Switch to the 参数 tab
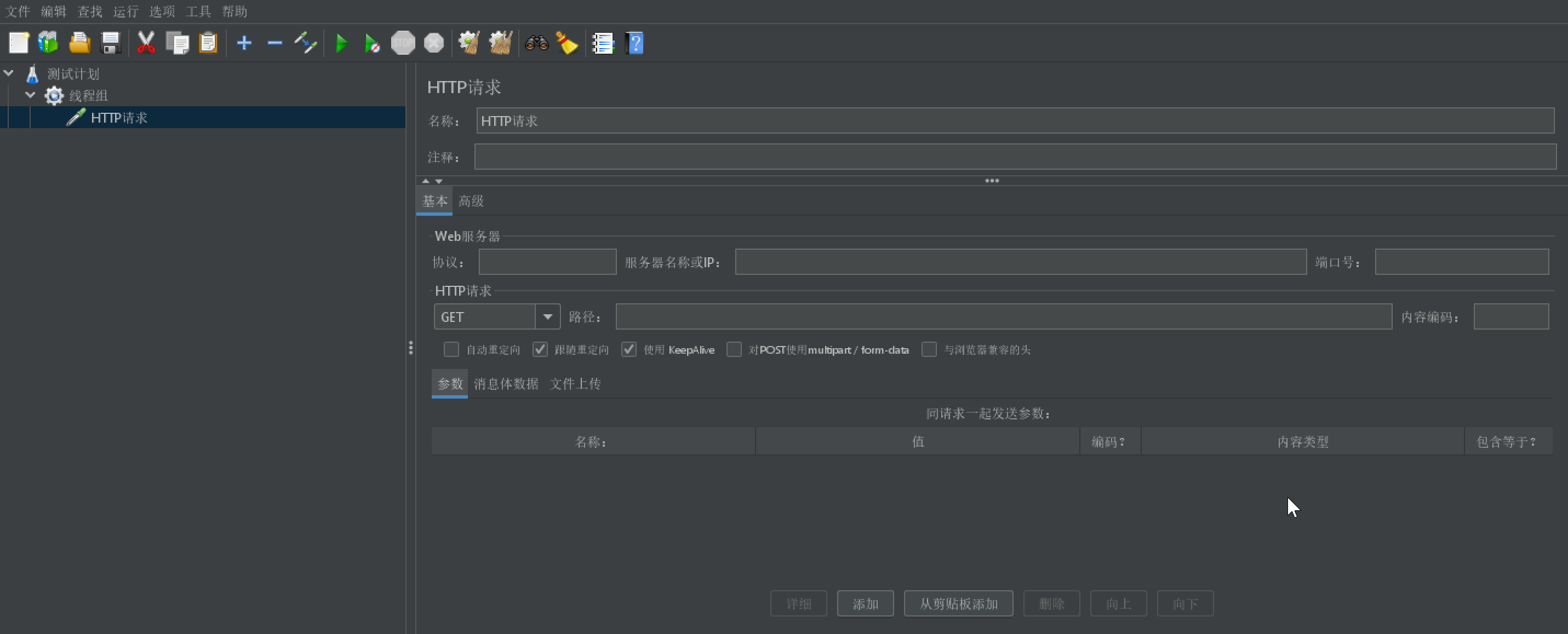The image size is (1568, 634). [450, 383]
